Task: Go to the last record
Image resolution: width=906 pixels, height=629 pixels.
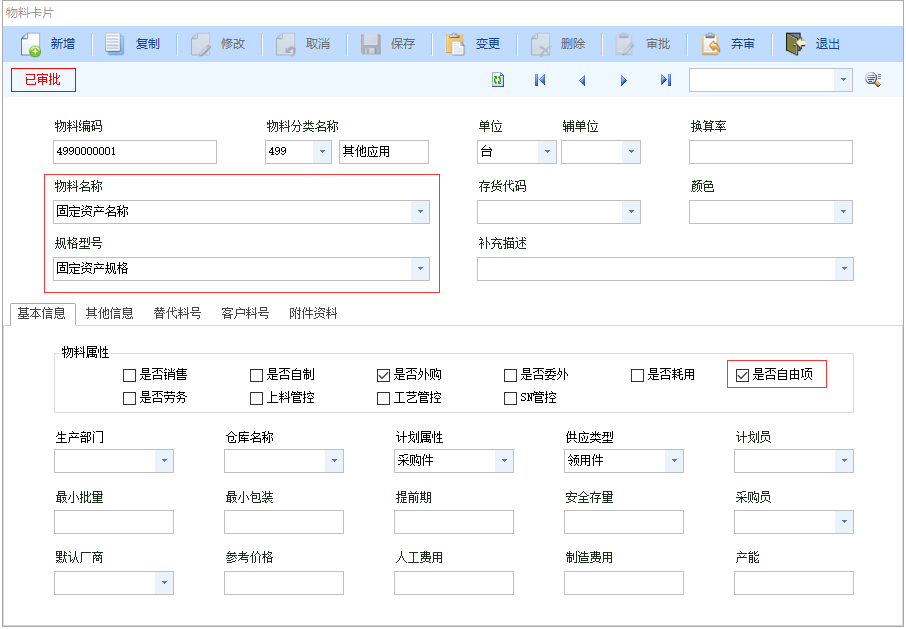Action: point(666,80)
